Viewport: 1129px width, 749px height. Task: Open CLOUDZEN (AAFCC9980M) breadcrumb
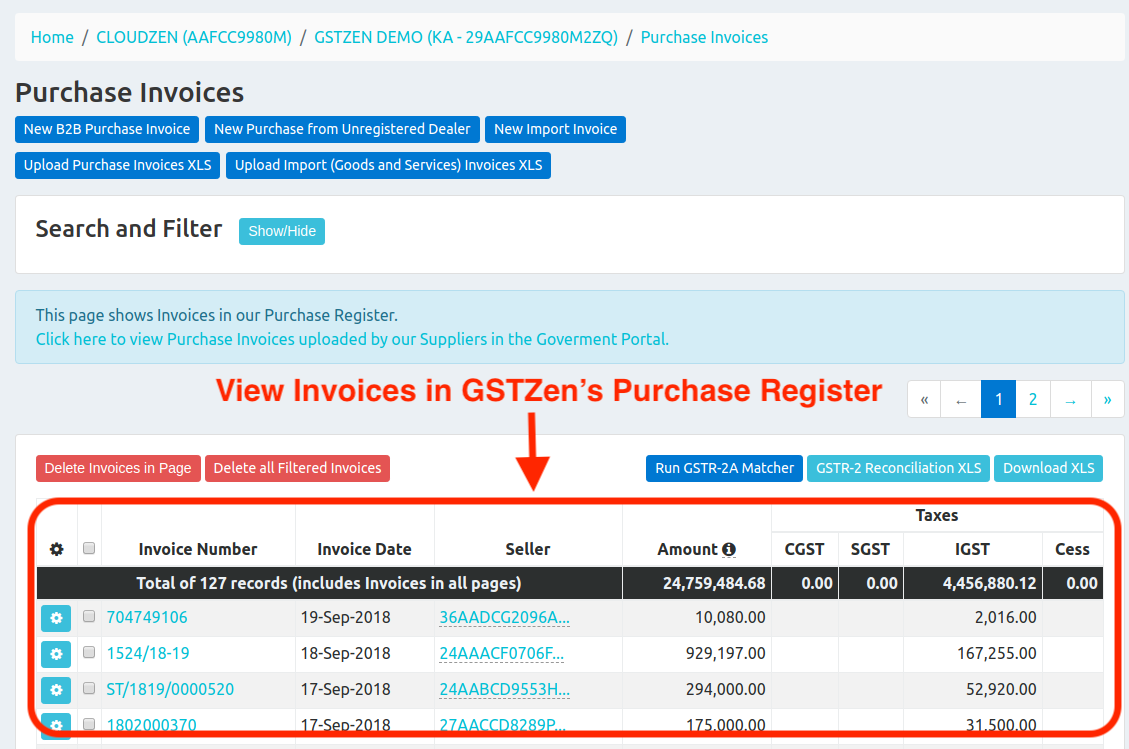pos(194,37)
